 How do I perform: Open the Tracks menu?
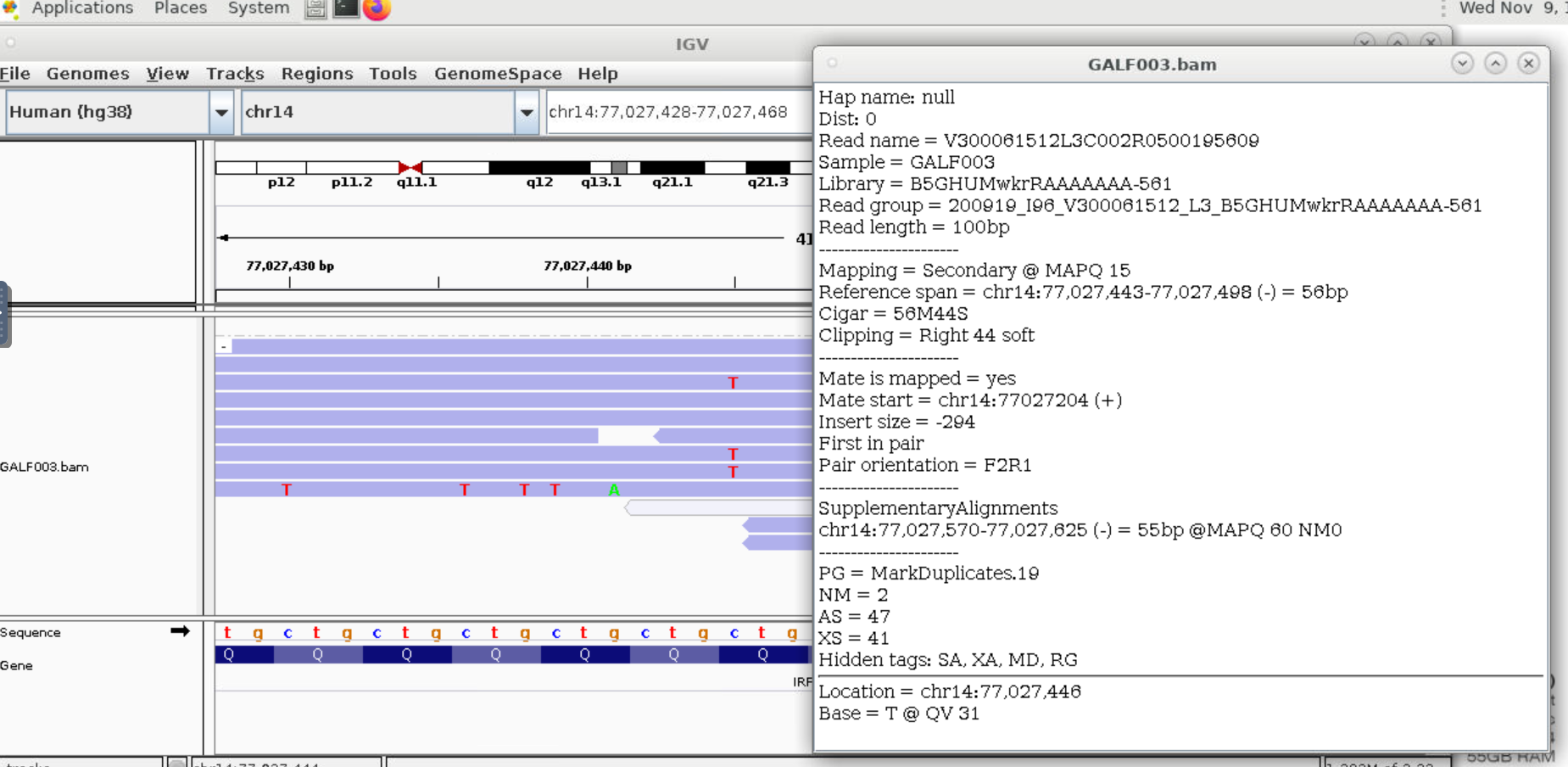pos(235,74)
